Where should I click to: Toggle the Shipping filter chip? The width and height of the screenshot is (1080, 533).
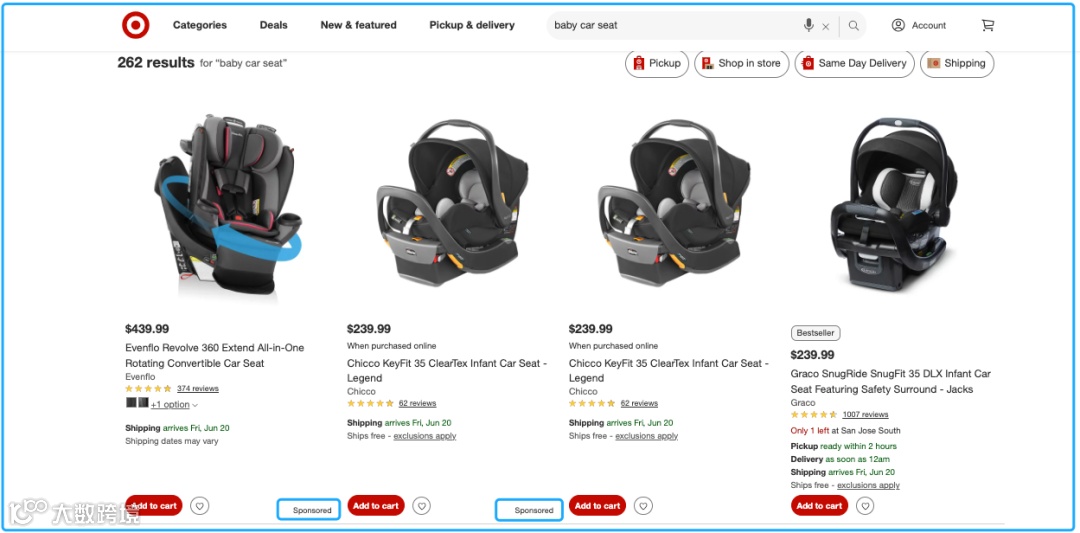[x=957, y=63]
